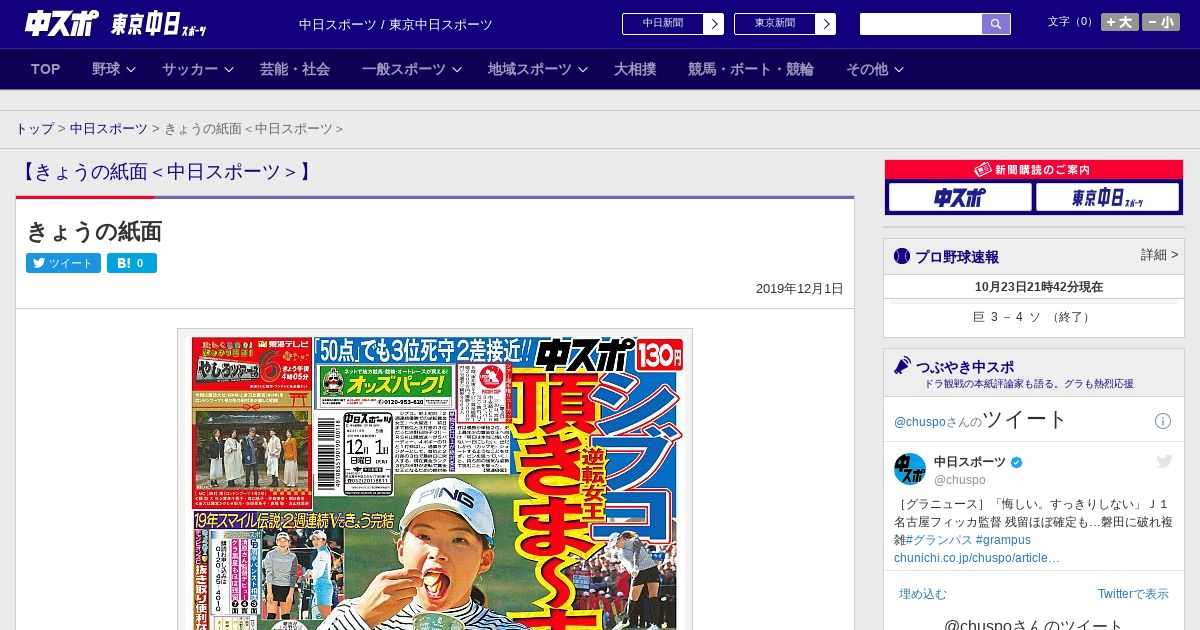Open the TOP menu item
This screenshot has height=630, width=1200.
(x=46, y=69)
